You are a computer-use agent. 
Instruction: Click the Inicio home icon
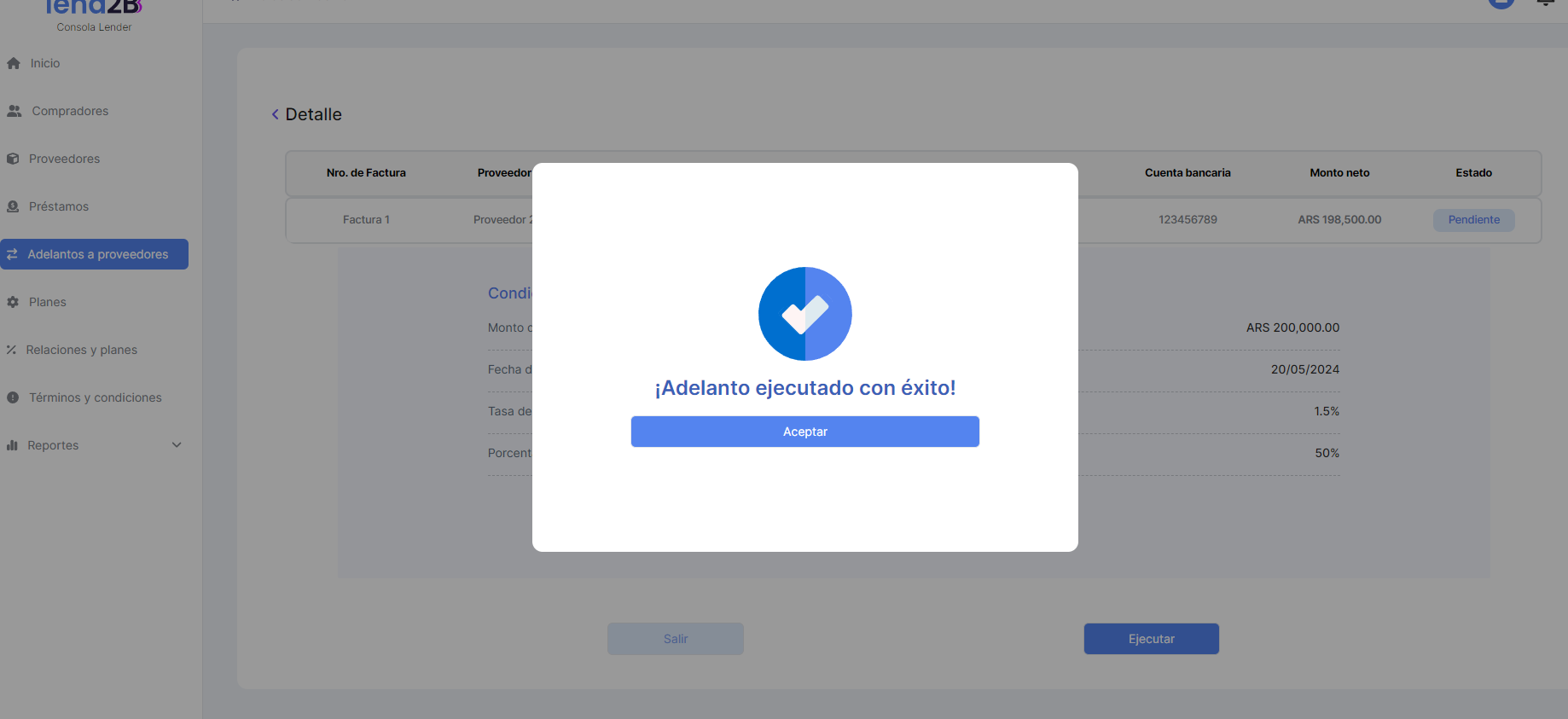pyautogui.click(x=14, y=63)
